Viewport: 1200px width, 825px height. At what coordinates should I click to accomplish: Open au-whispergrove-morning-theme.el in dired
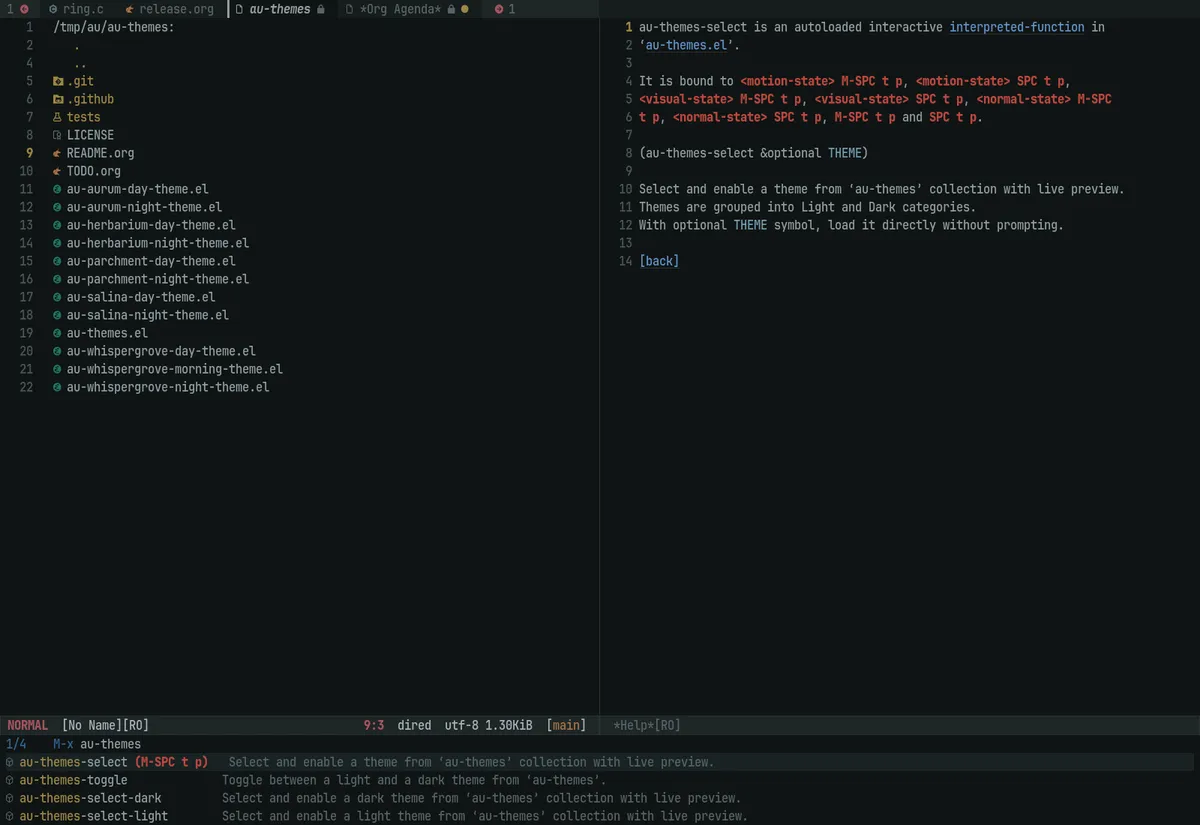[x=175, y=369]
